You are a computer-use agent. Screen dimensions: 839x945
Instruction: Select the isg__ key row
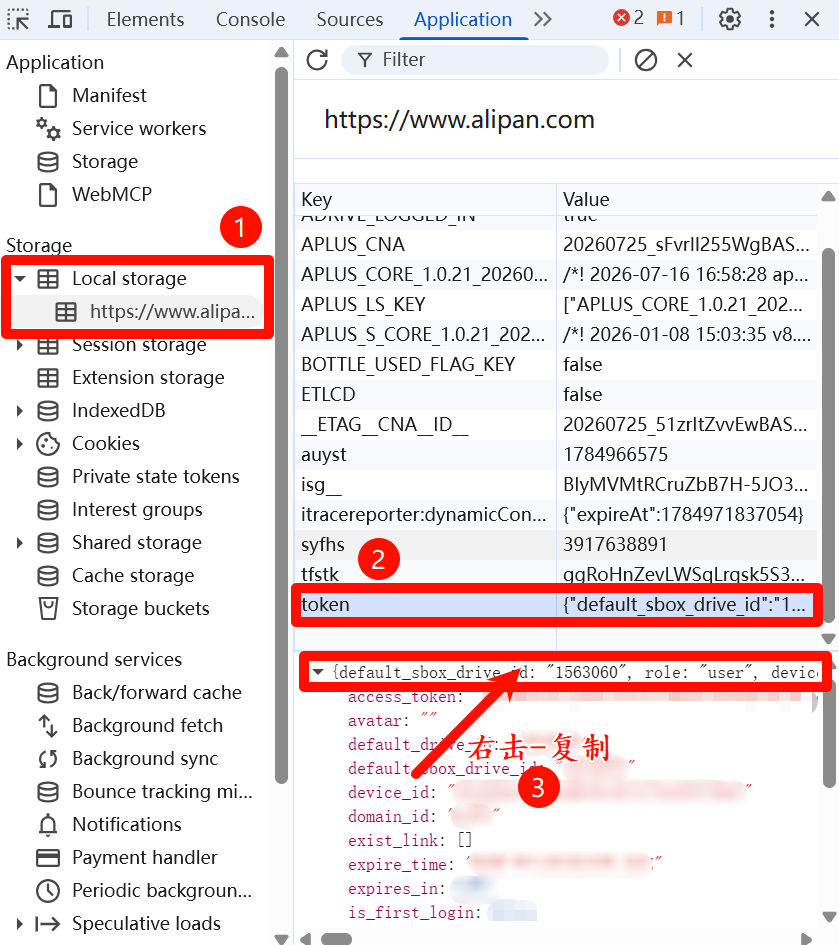pyautogui.click(x=556, y=485)
